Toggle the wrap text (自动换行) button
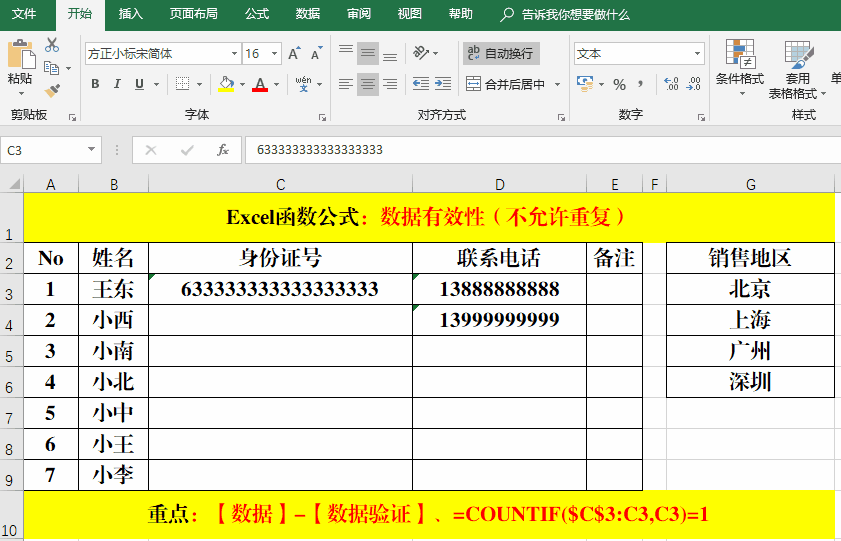Screen dimensions: 841x541 pos(501,54)
